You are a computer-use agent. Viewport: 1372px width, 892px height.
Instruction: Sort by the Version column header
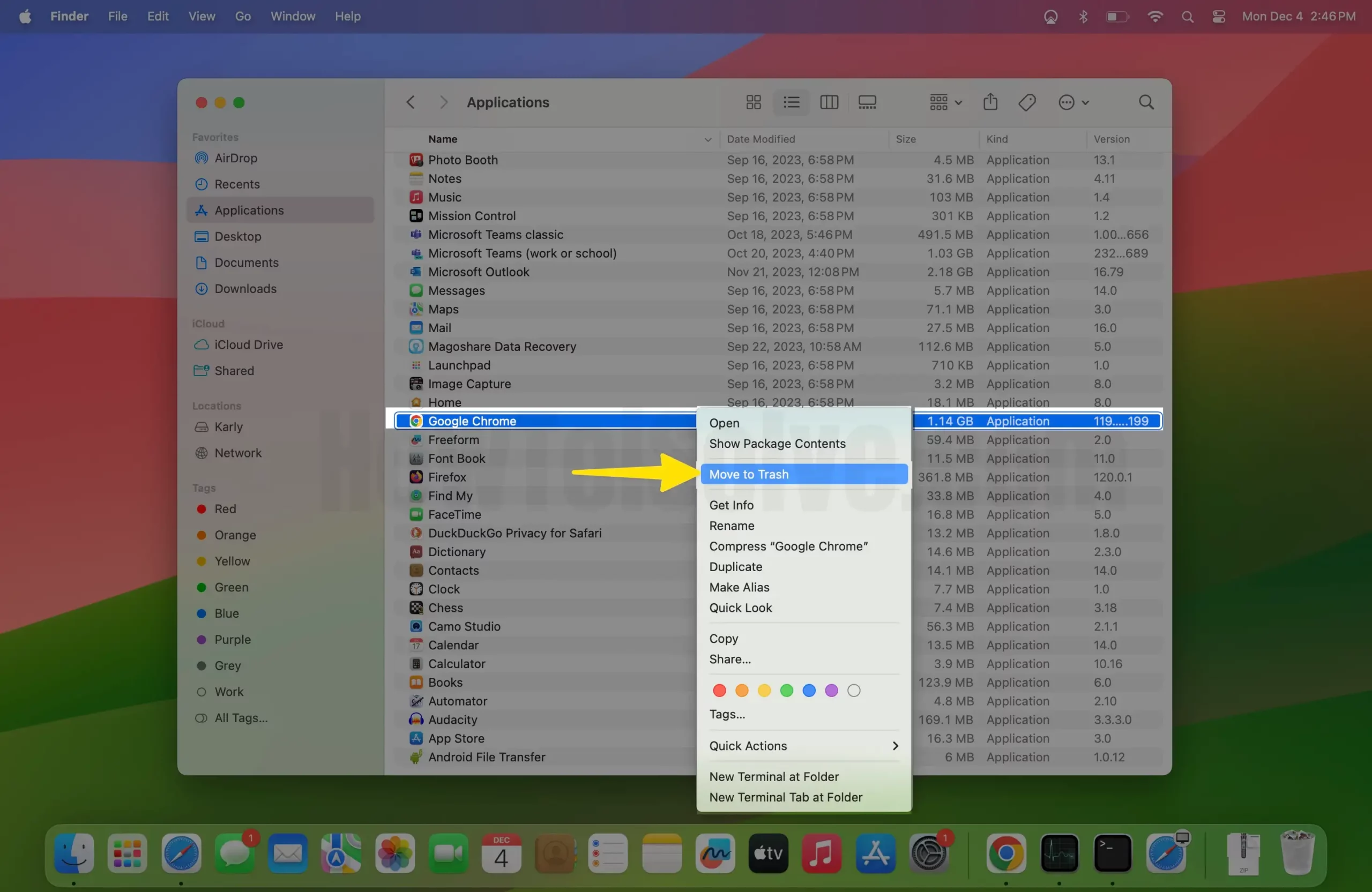click(1112, 139)
